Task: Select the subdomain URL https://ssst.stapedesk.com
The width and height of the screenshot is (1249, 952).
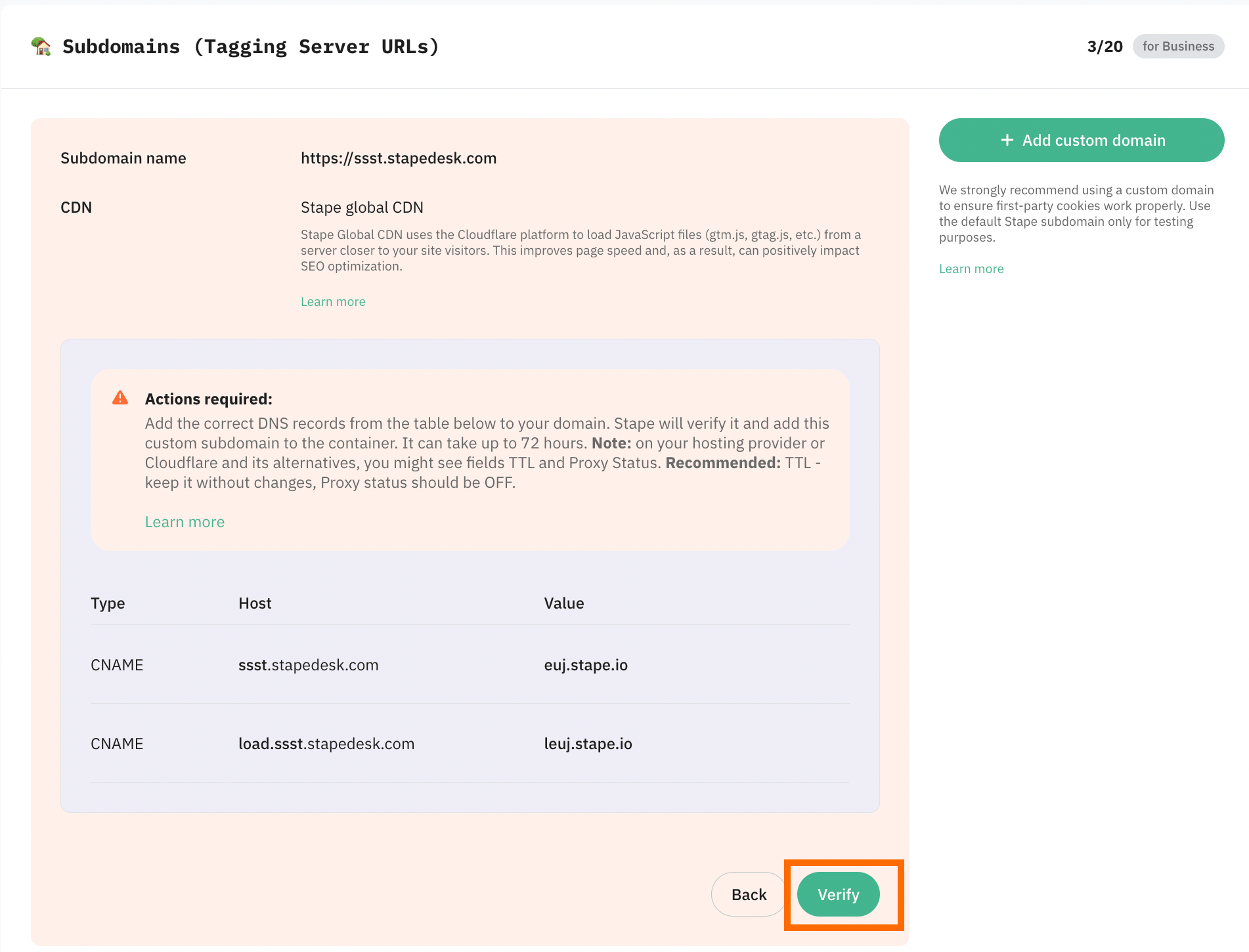Action: coord(399,158)
